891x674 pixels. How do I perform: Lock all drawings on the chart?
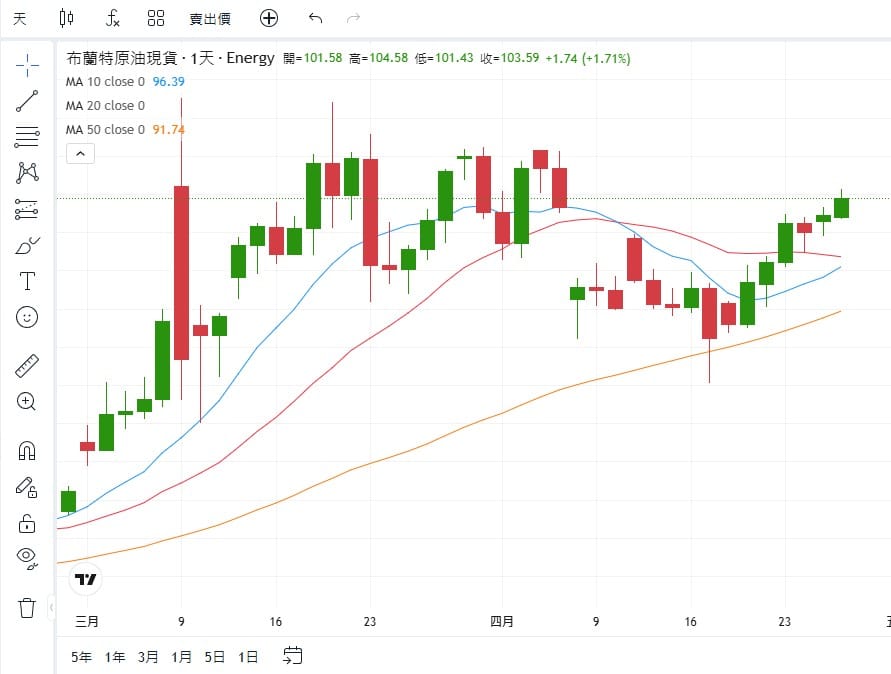point(27,523)
